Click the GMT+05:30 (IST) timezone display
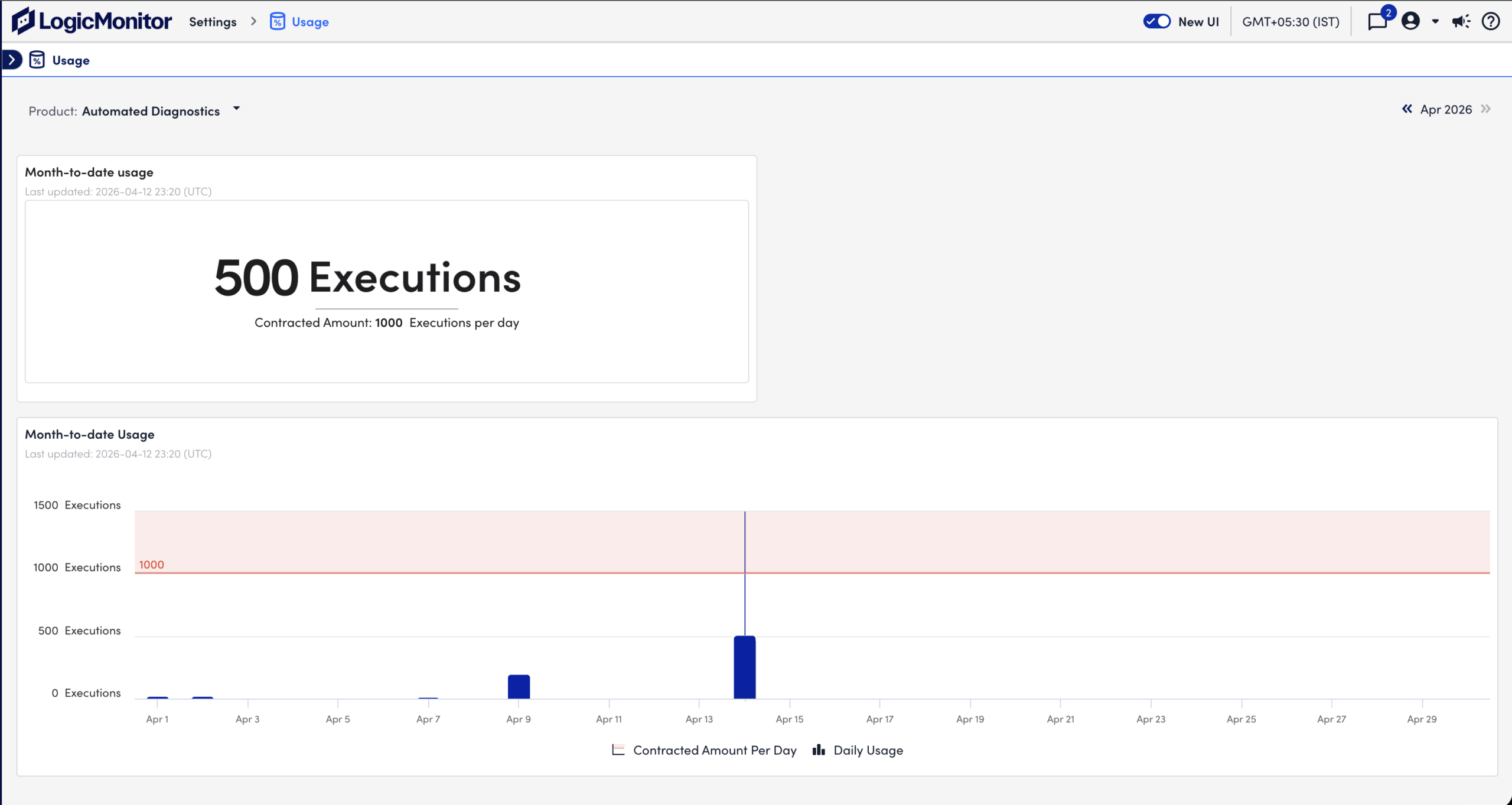1512x805 pixels. (x=1291, y=21)
